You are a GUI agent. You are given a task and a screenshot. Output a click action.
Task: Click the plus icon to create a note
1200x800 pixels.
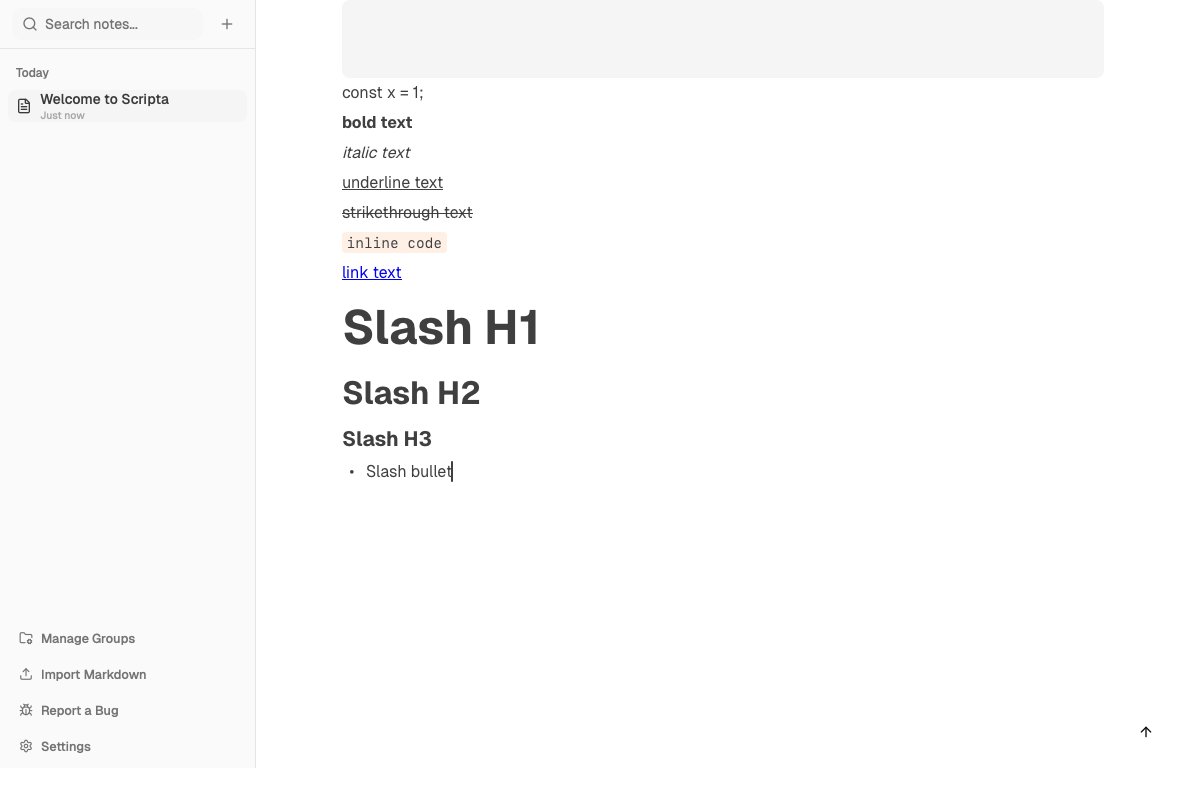click(x=227, y=23)
